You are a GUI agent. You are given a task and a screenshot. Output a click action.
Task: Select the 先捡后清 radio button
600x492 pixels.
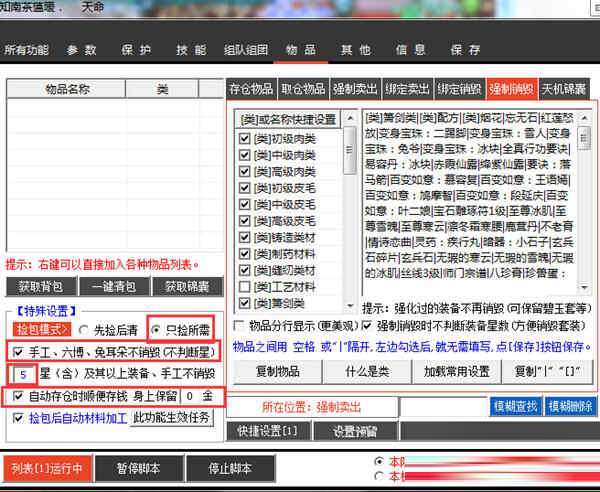83,329
